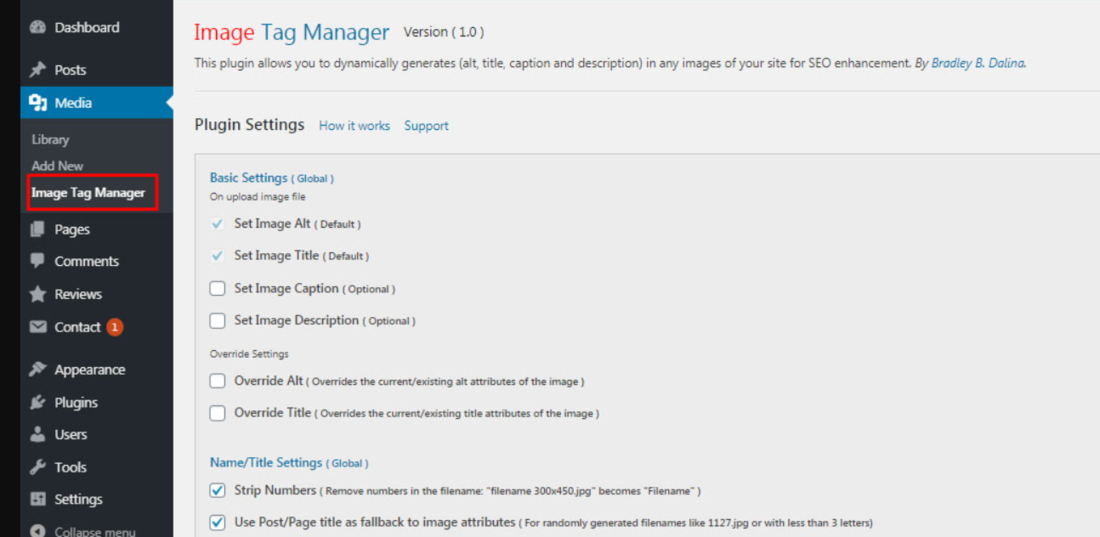This screenshot has width=1100, height=537.
Task: Click the Posts pushpin icon
Action: point(38,70)
